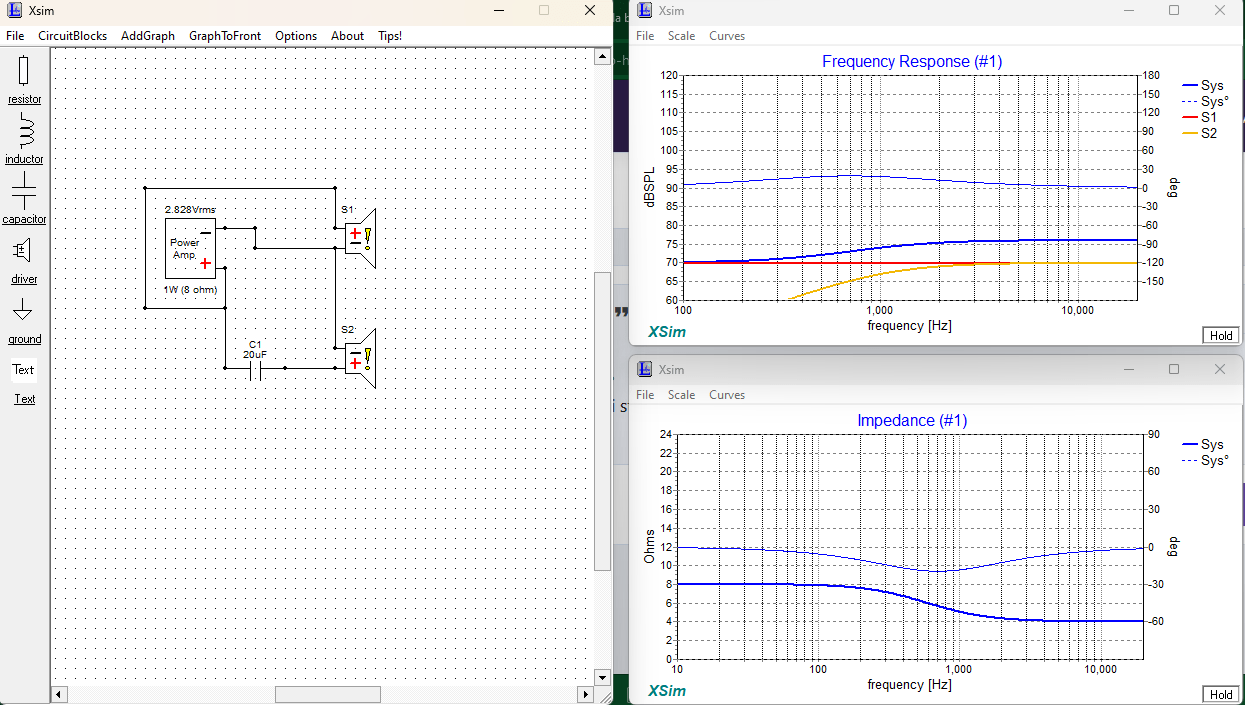Open the About menu

tap(347, 35)
